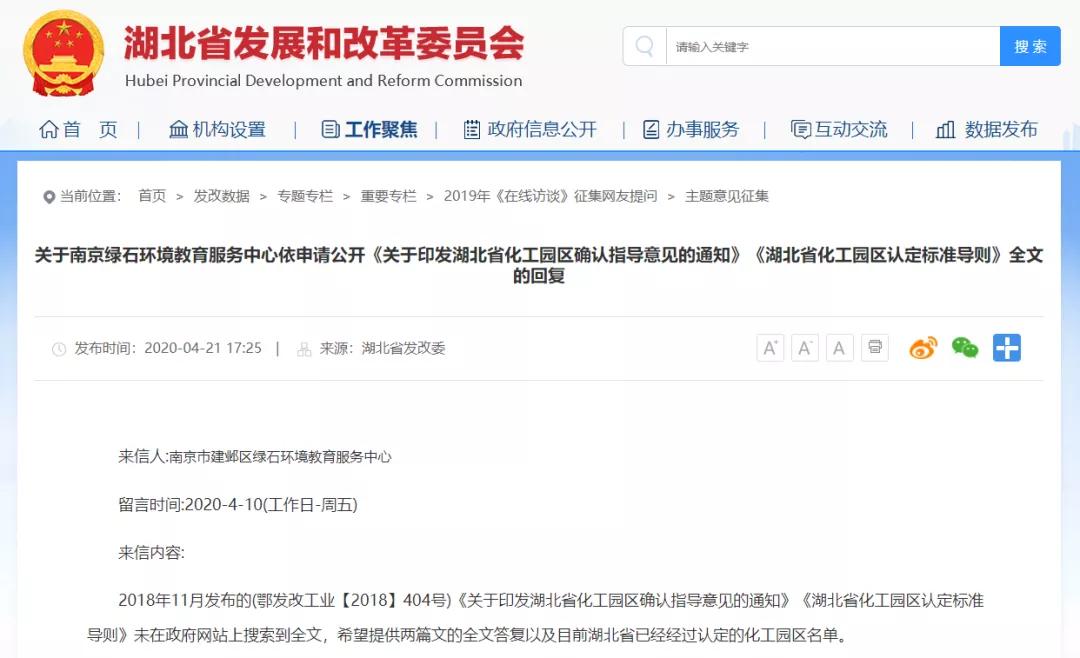Click 主题意见征集 breadcrumb link
1080x658 pixels.
point(727,196)
